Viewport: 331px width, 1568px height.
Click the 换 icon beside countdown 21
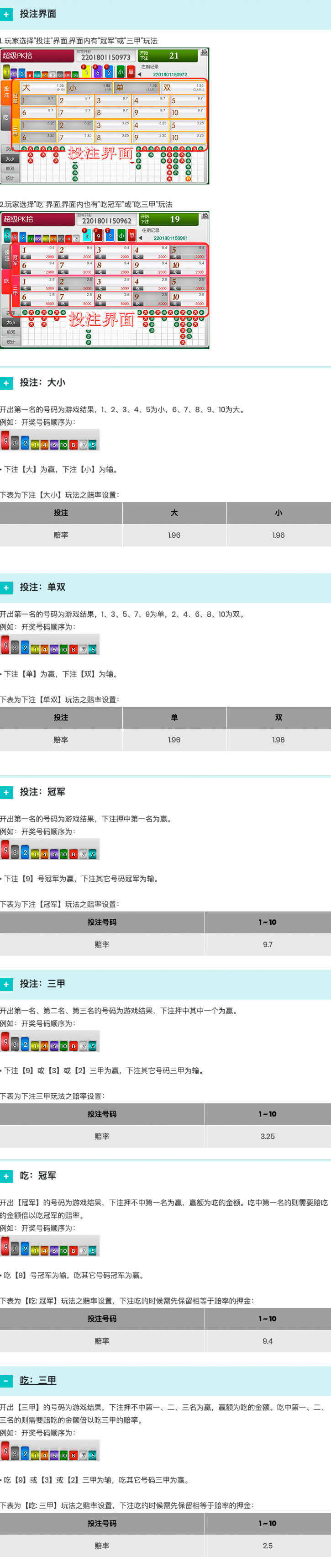click(204, 53)
